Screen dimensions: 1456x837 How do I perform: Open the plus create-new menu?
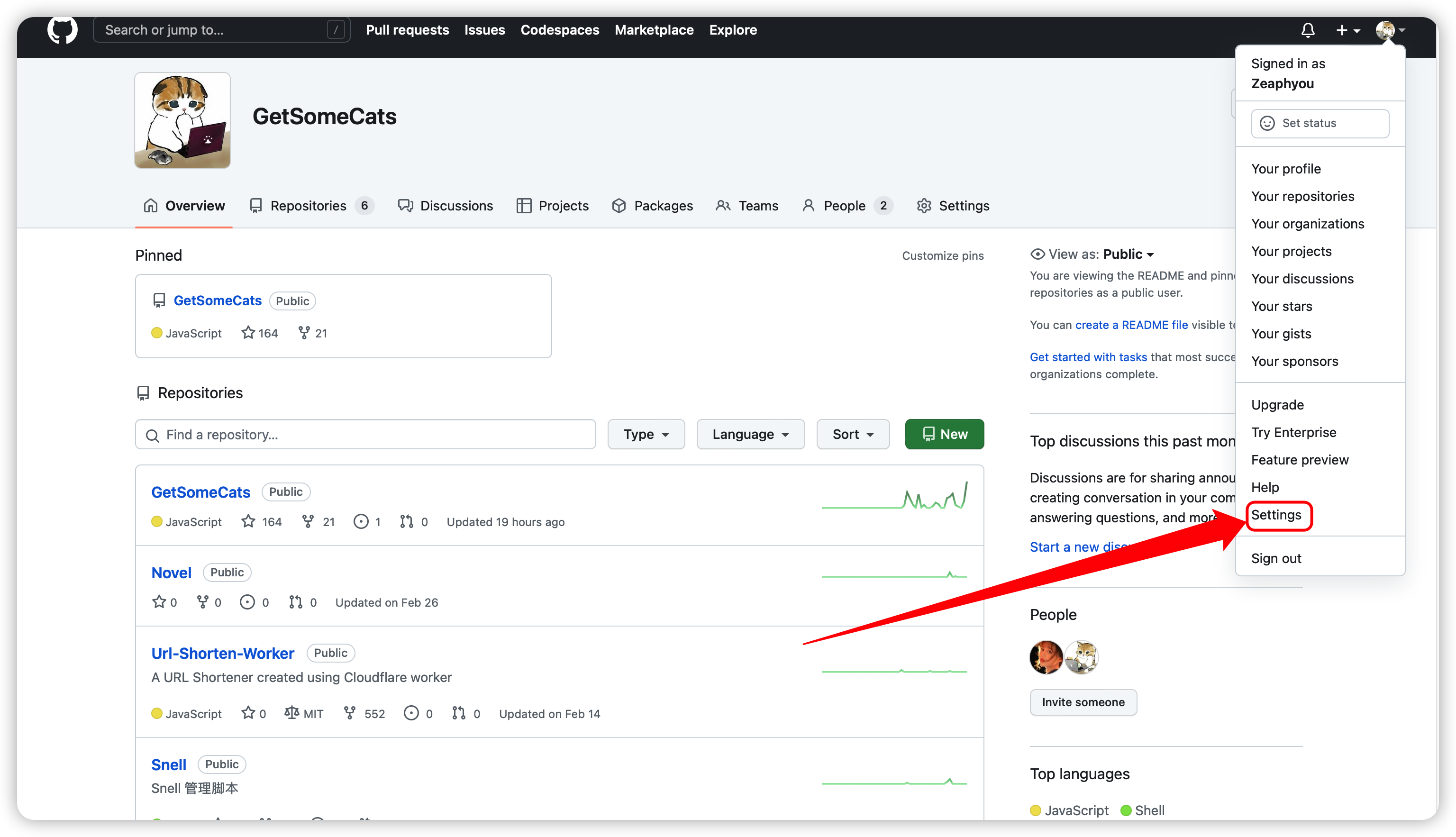pyautogui.click(x=1347, y=30)
